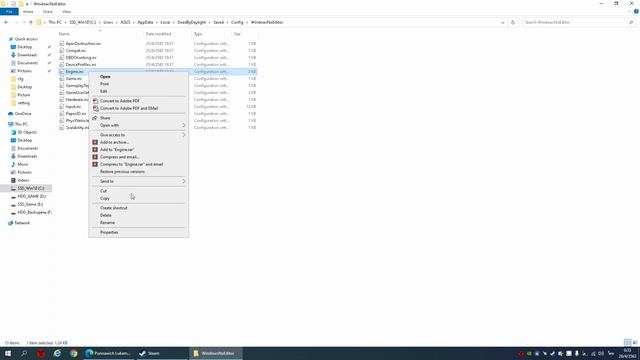Open recent locations dropdown arrow
The image size is (640, 360).
click(24, 22)
